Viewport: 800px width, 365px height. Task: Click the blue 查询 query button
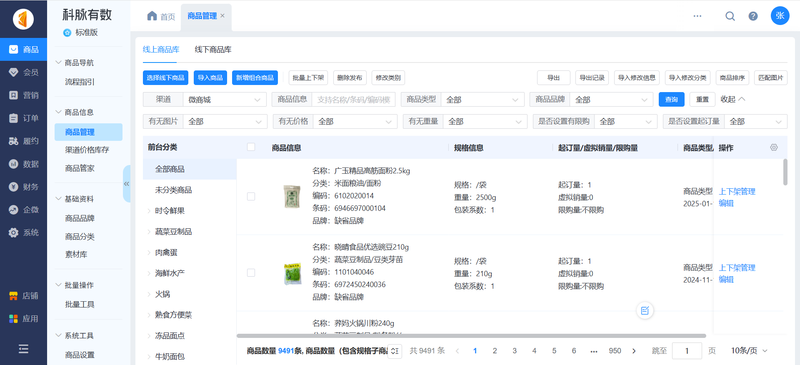pos(671,100)
